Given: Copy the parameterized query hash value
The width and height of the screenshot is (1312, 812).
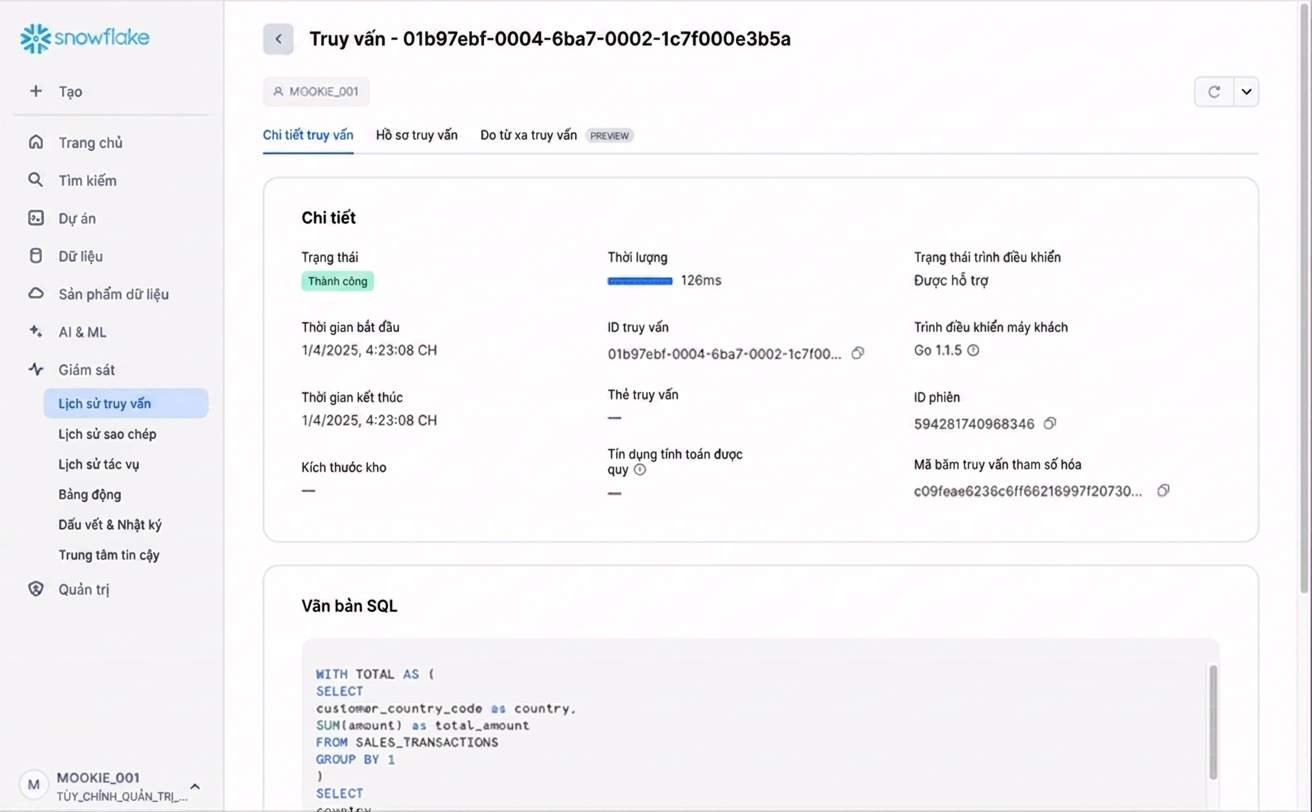Looking at the screenshot, I should 1163,491.
